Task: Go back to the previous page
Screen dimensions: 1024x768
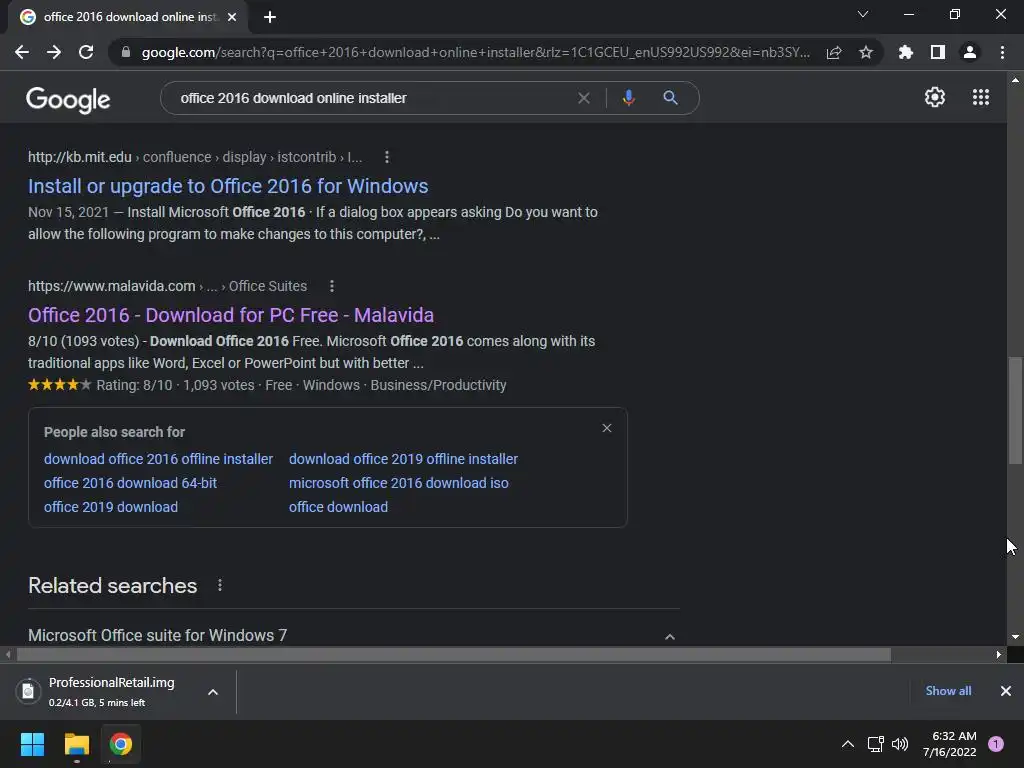Action: tap(22, 52)
